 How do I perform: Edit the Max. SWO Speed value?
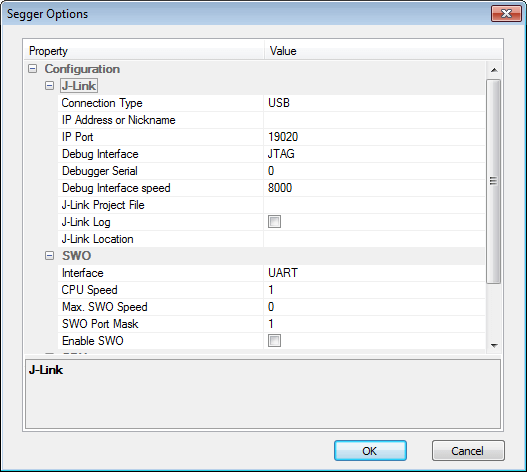pyautogui.click(x=374, y=307)
